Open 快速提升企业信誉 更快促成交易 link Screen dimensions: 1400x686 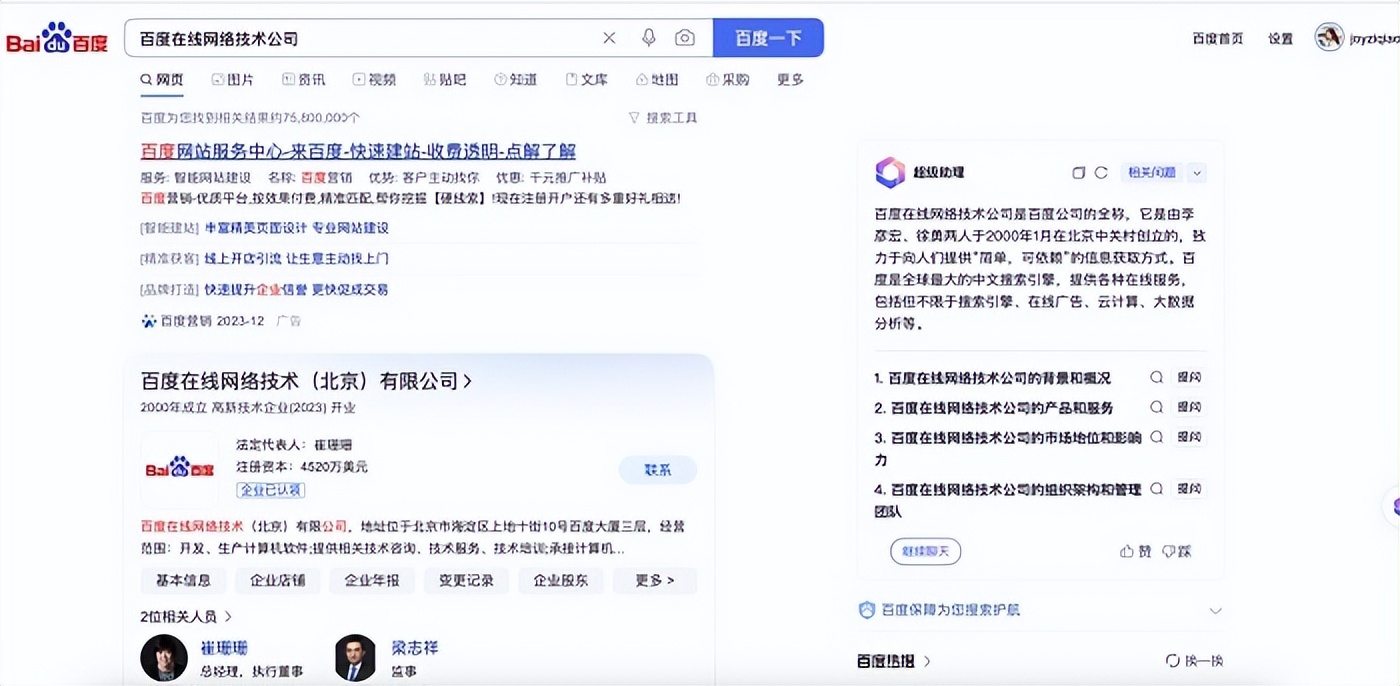(x=297, y=290)
